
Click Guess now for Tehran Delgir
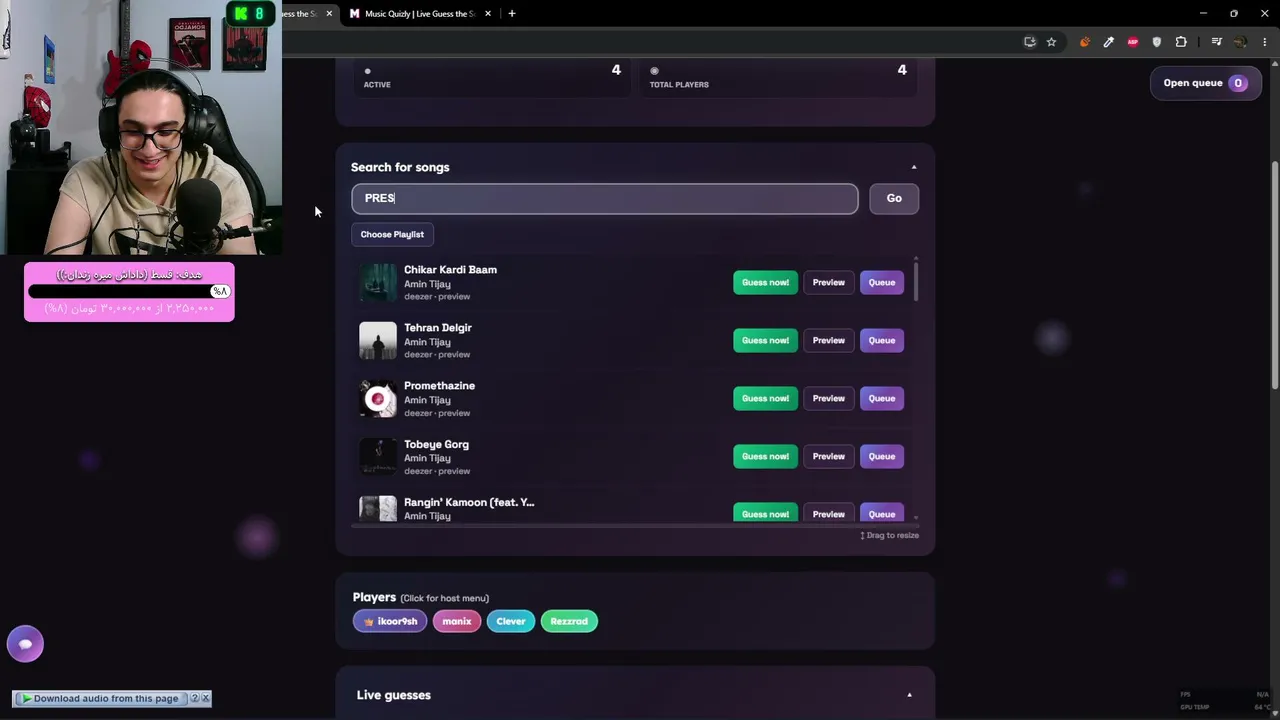[x=765, y=340]
